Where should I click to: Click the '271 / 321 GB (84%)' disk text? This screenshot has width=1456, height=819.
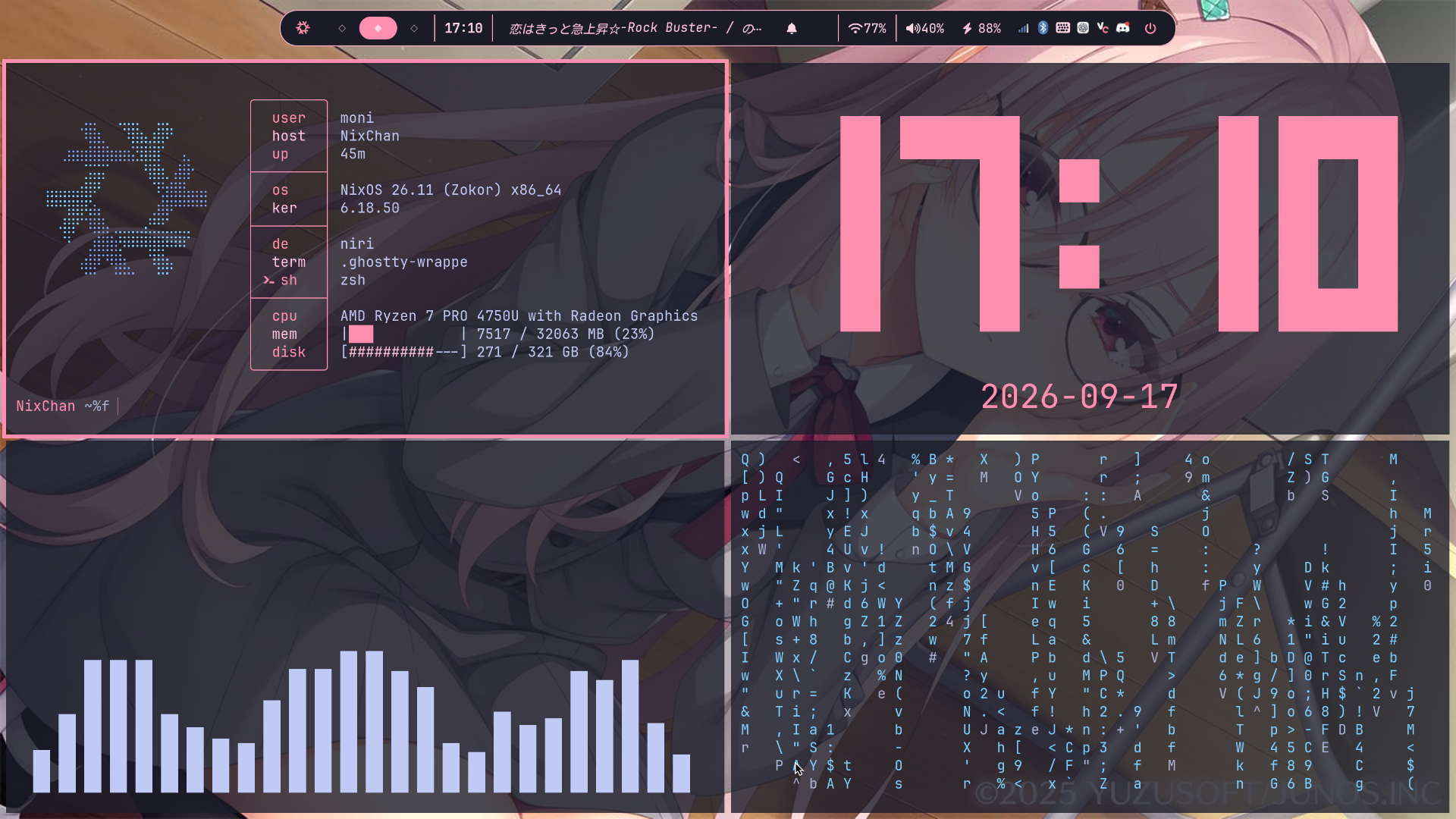tap(553, 352)
